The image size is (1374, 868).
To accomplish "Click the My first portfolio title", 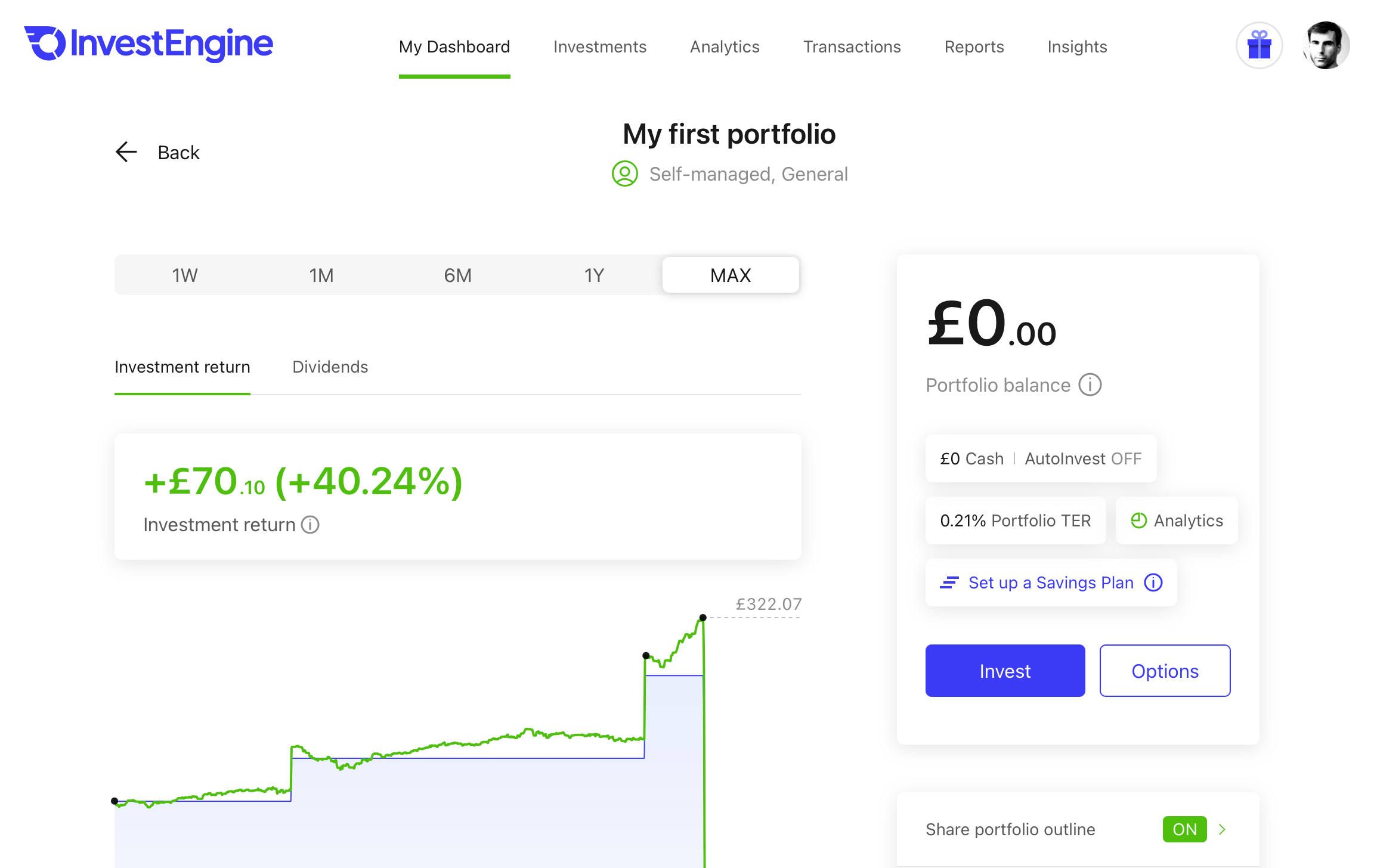I will (729, 134).
